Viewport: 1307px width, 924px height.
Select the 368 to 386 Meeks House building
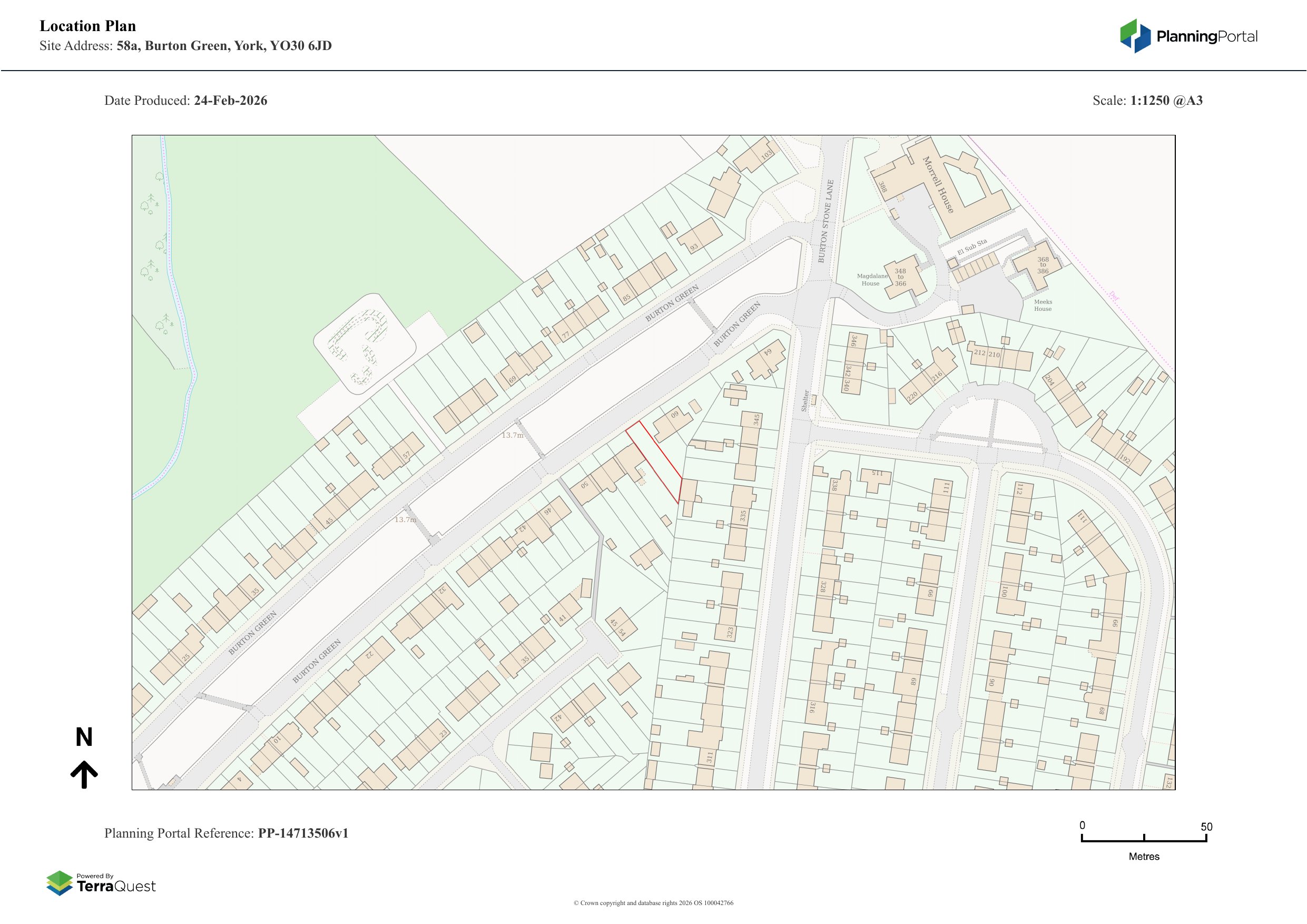pyautogui.click(x=1041, y=266)
